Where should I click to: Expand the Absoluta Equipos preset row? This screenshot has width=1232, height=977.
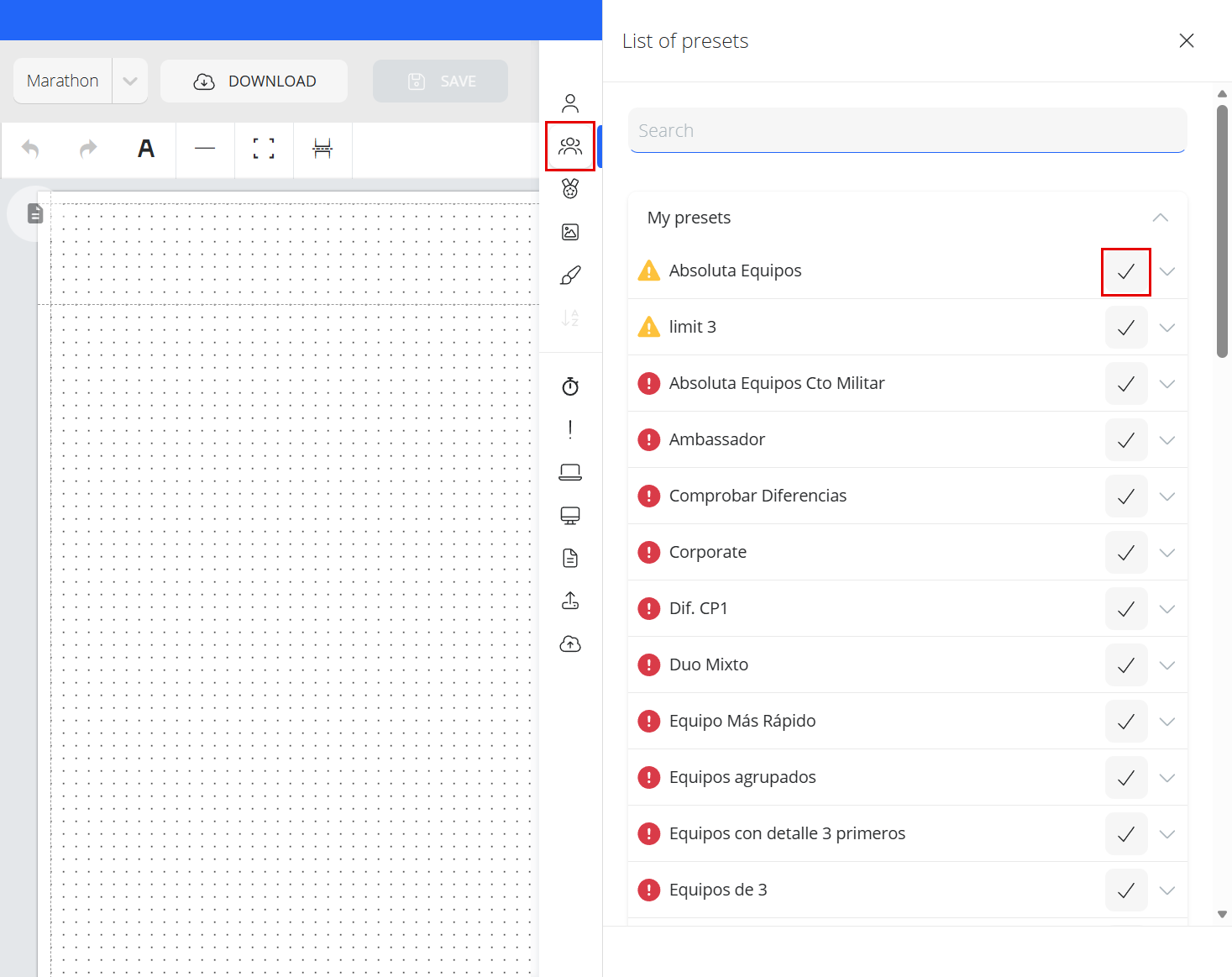[x=1167, y=271]
